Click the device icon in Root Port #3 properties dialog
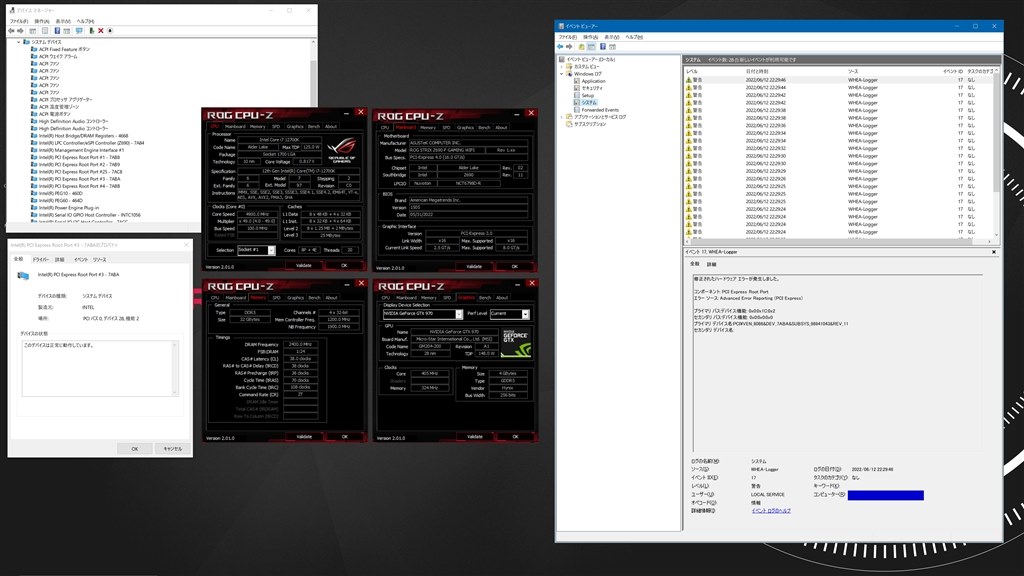This screenshot has height=576, width=1024. (23, 276)
